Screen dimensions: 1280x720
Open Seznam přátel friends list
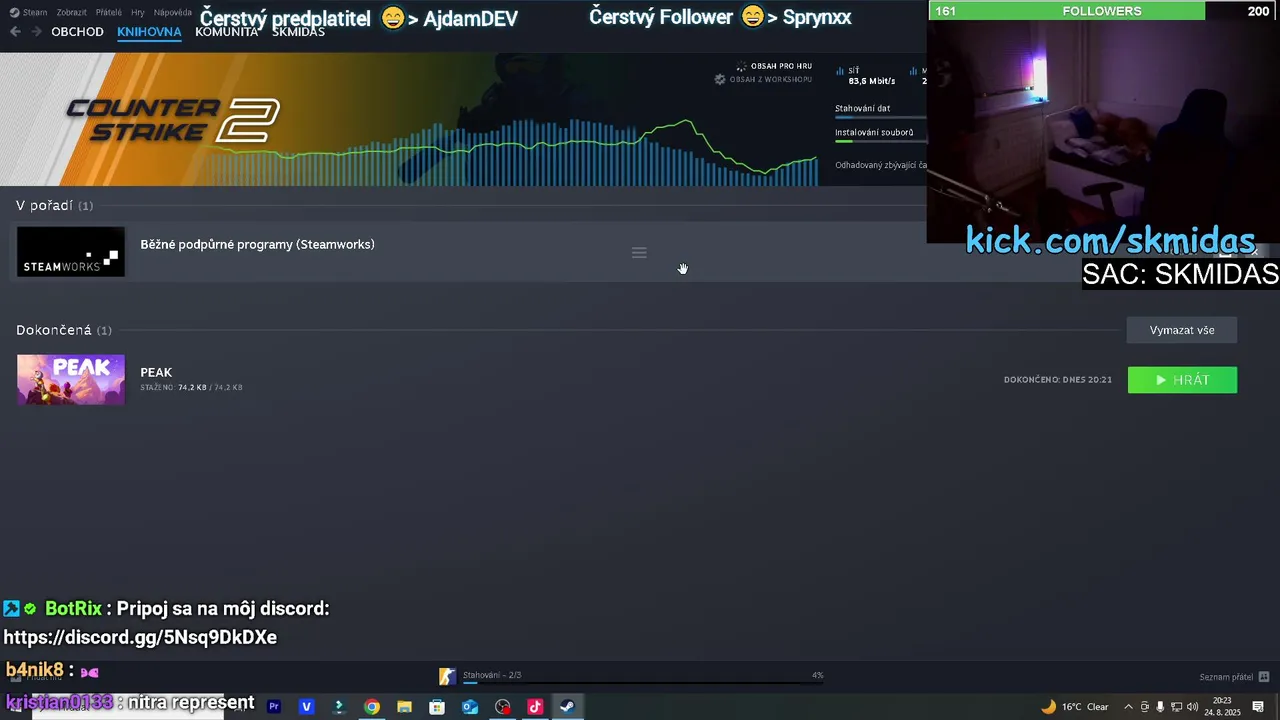[1235, 677]
